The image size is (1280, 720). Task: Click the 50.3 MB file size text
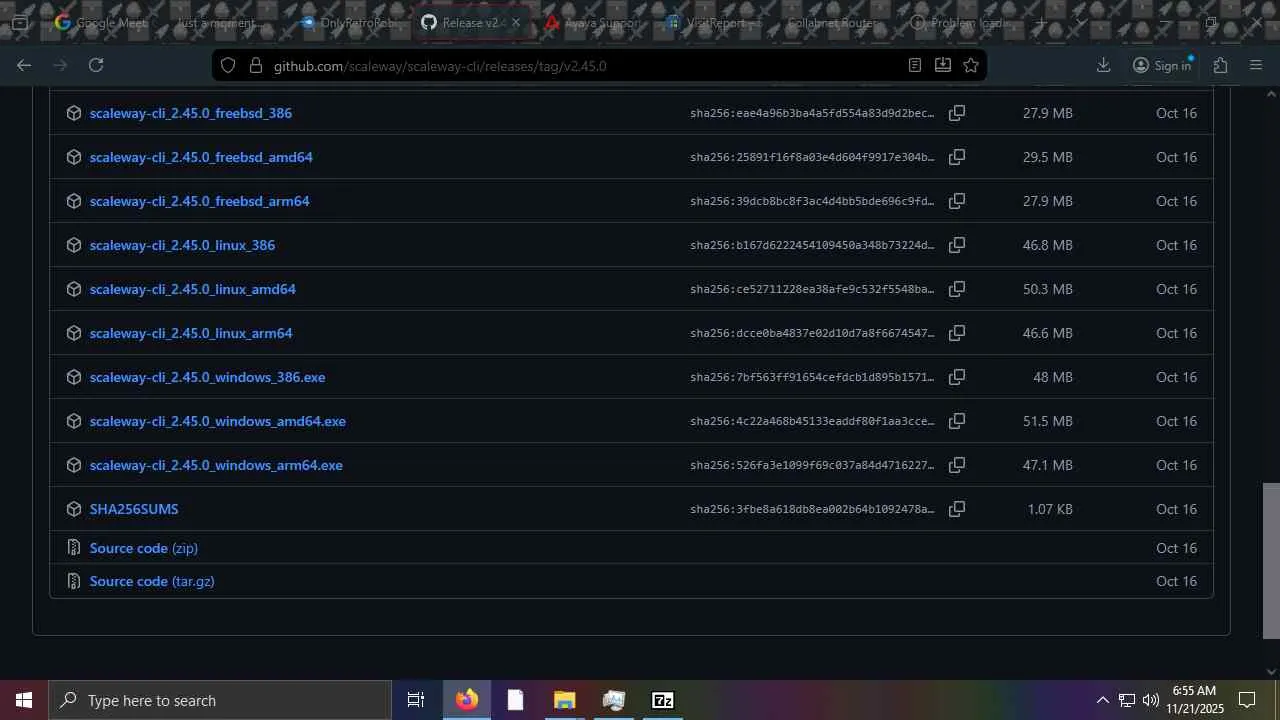coord(1047,289)
